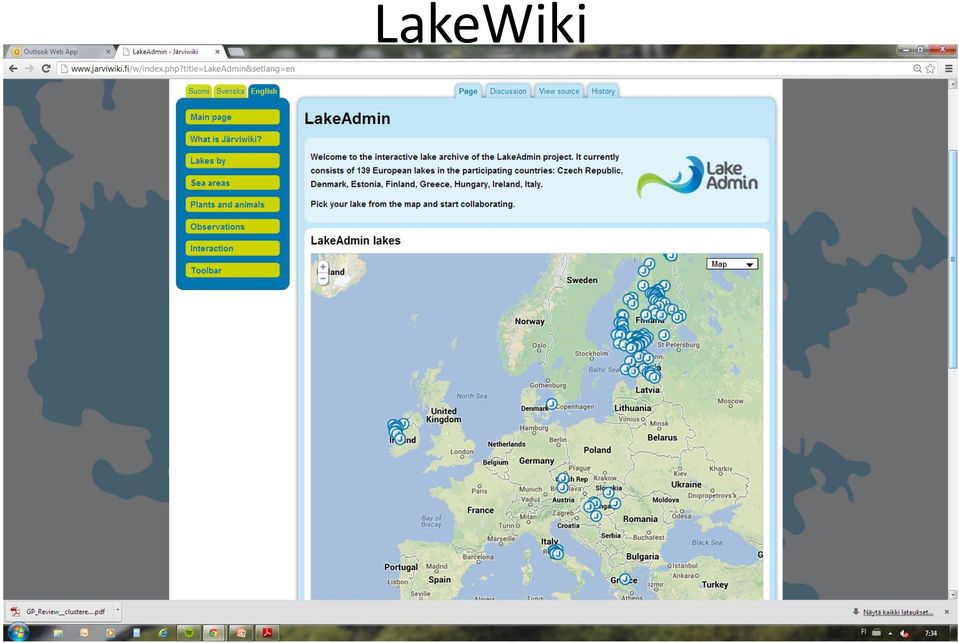Open Interaction in the sidebar
Image resolution: width=959 pixels, height=643 pixels.
(x=232, y=248)
